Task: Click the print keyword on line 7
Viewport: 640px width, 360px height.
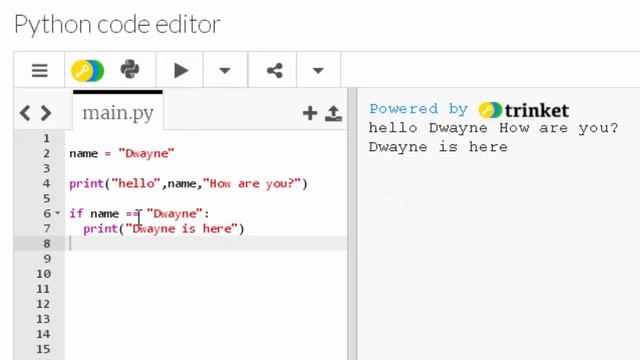Action: (x=101, y=229)
